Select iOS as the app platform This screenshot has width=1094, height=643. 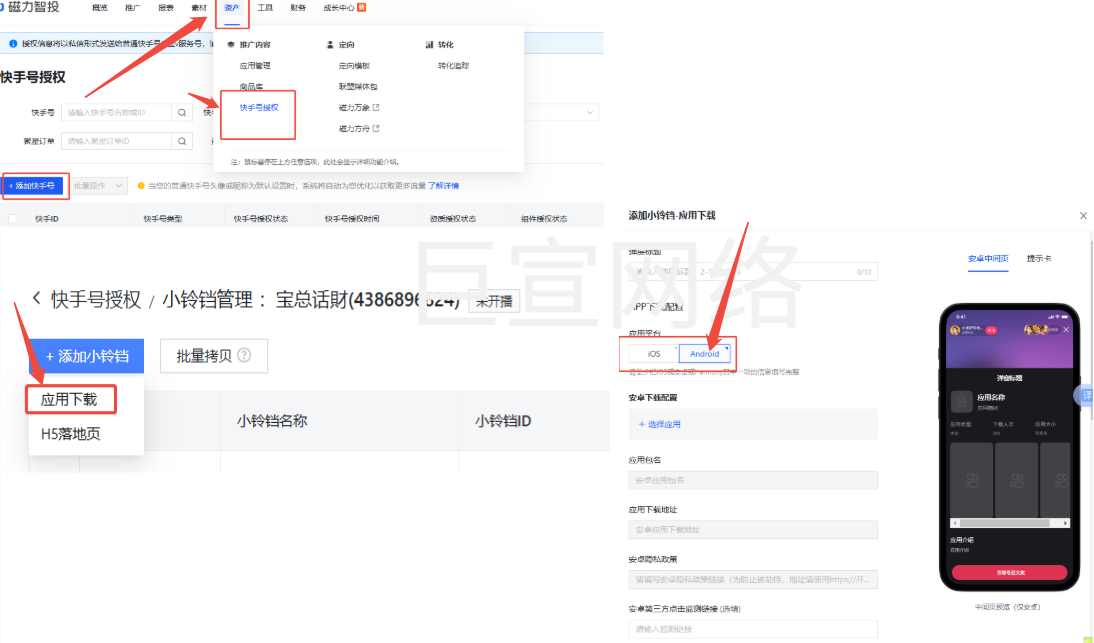pyautogui.click(x=654, y=354)
